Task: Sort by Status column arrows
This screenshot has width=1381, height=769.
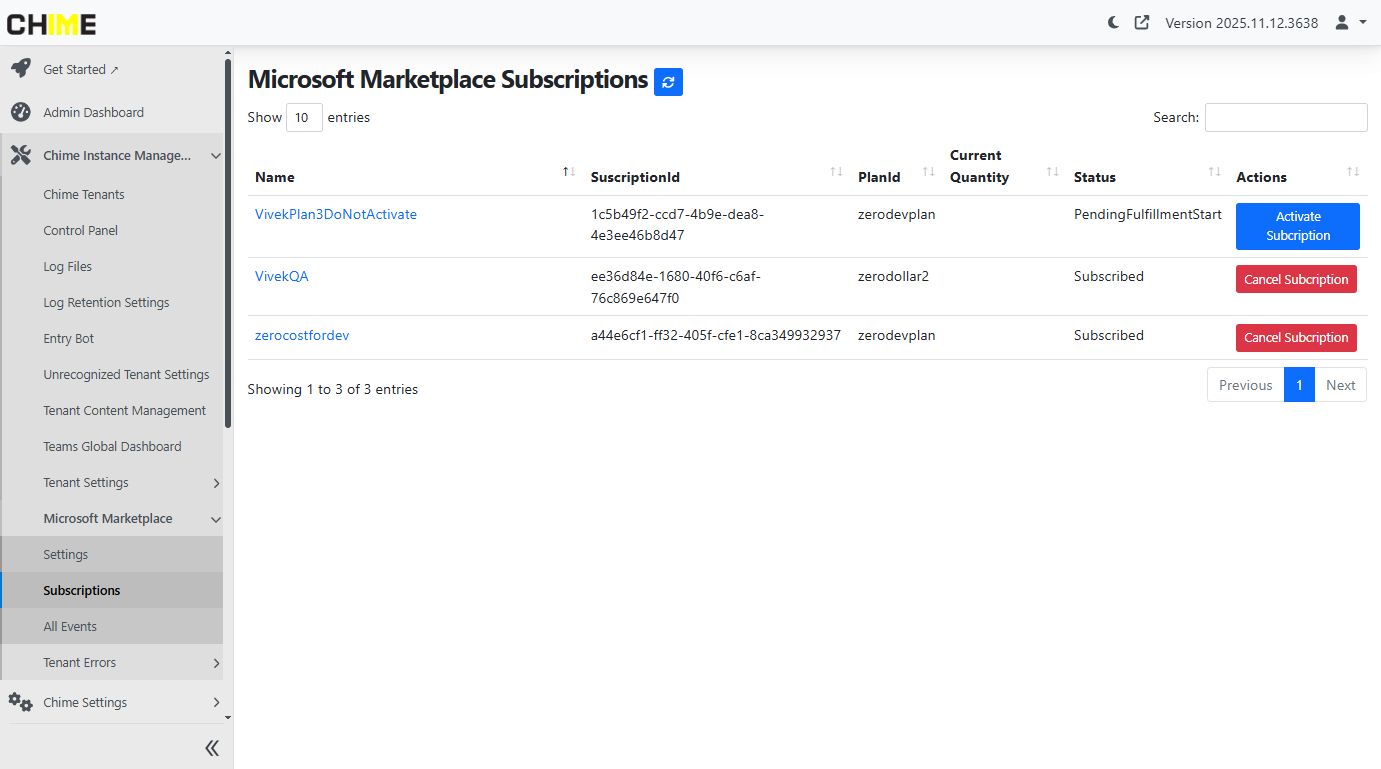Action: (x=1214, y=172)
